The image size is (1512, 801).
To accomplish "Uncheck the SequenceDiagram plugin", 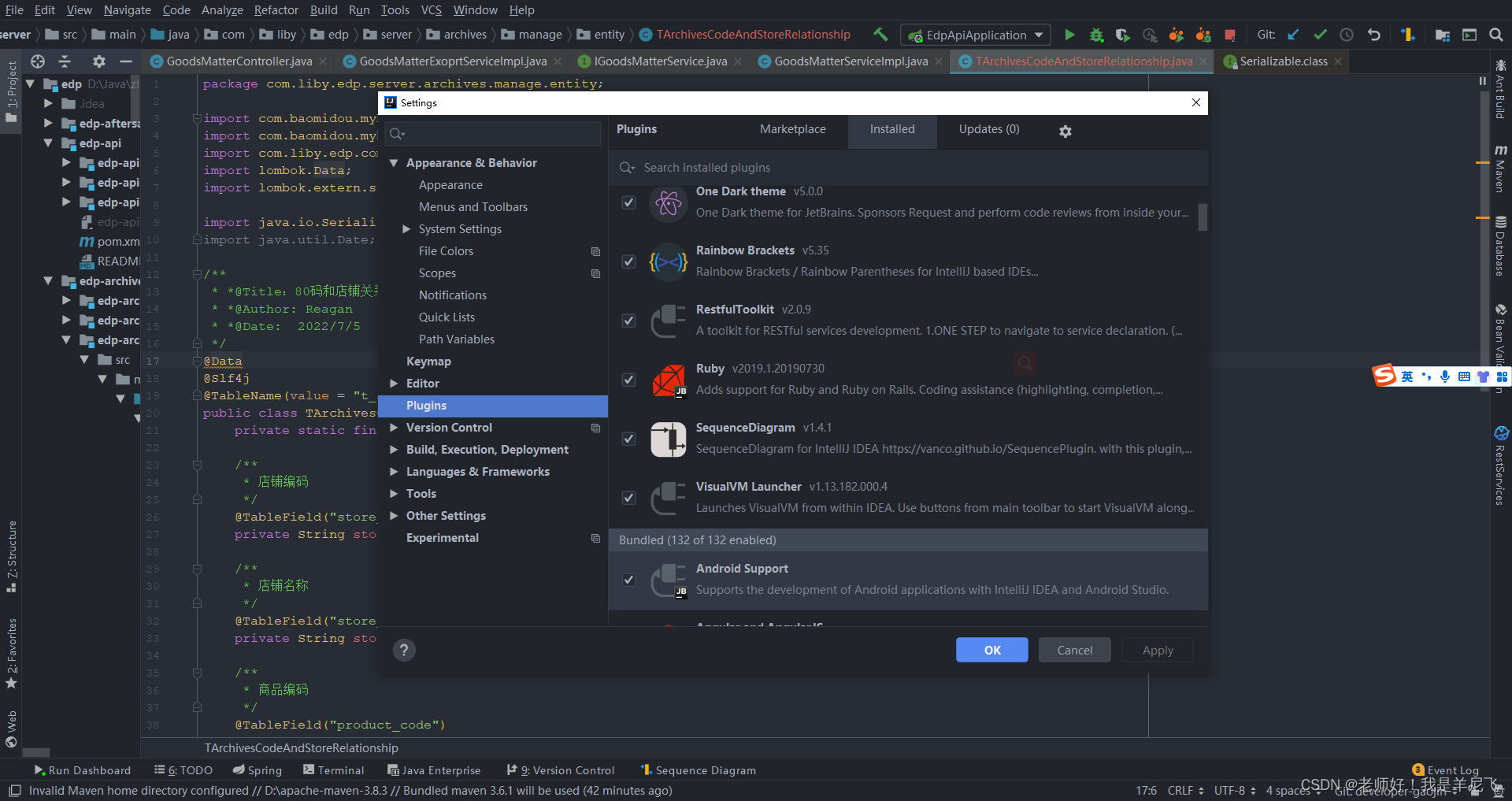I will pyautogui.click(x=628, y=439).
